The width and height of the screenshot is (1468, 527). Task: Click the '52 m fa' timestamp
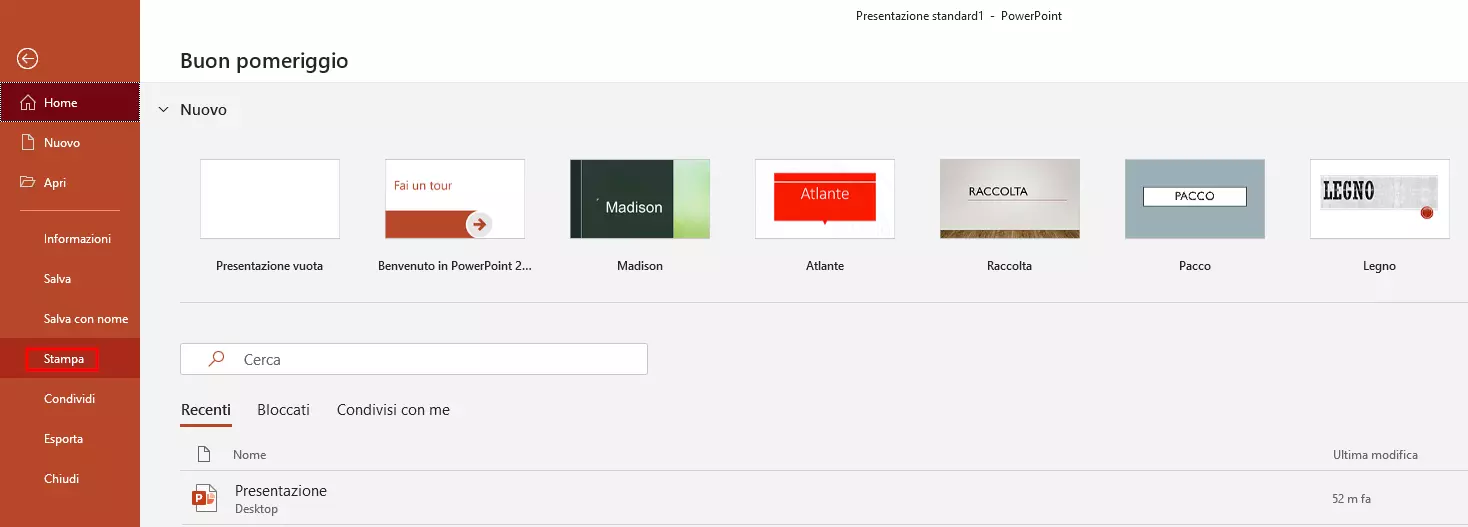[1352, 498]
